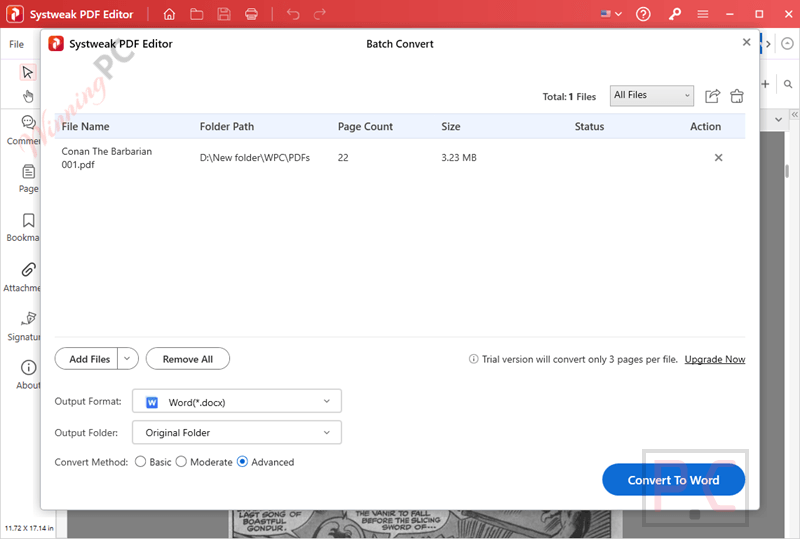Print document using the printer icon
Image resolution: width=800 pixels, height=539 pixels.
(252, 14)
